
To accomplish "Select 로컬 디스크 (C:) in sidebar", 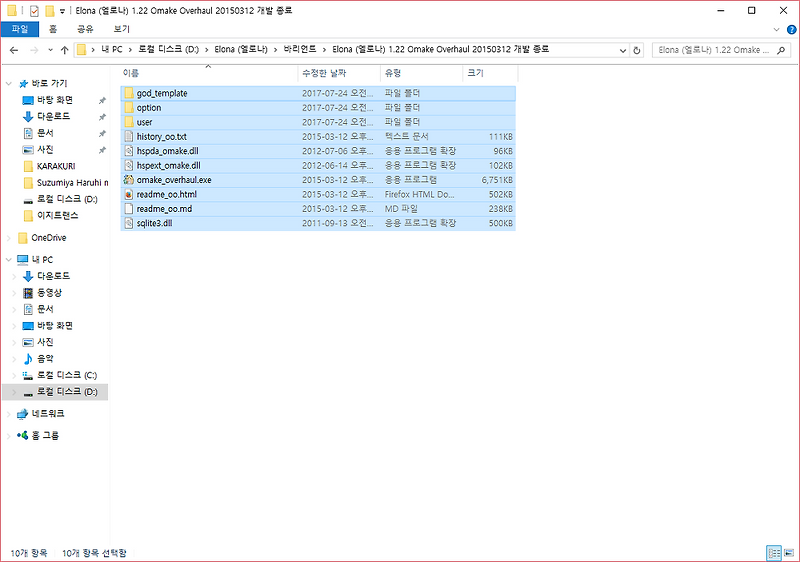I will [66, 375].
